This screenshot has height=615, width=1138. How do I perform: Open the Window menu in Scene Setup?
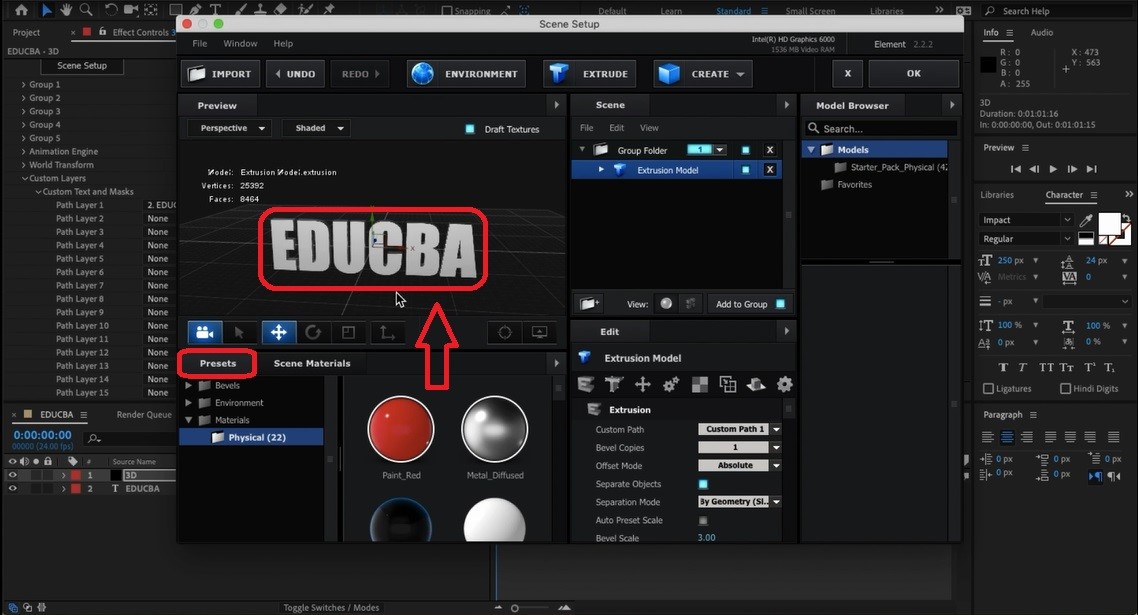(240, 44)
